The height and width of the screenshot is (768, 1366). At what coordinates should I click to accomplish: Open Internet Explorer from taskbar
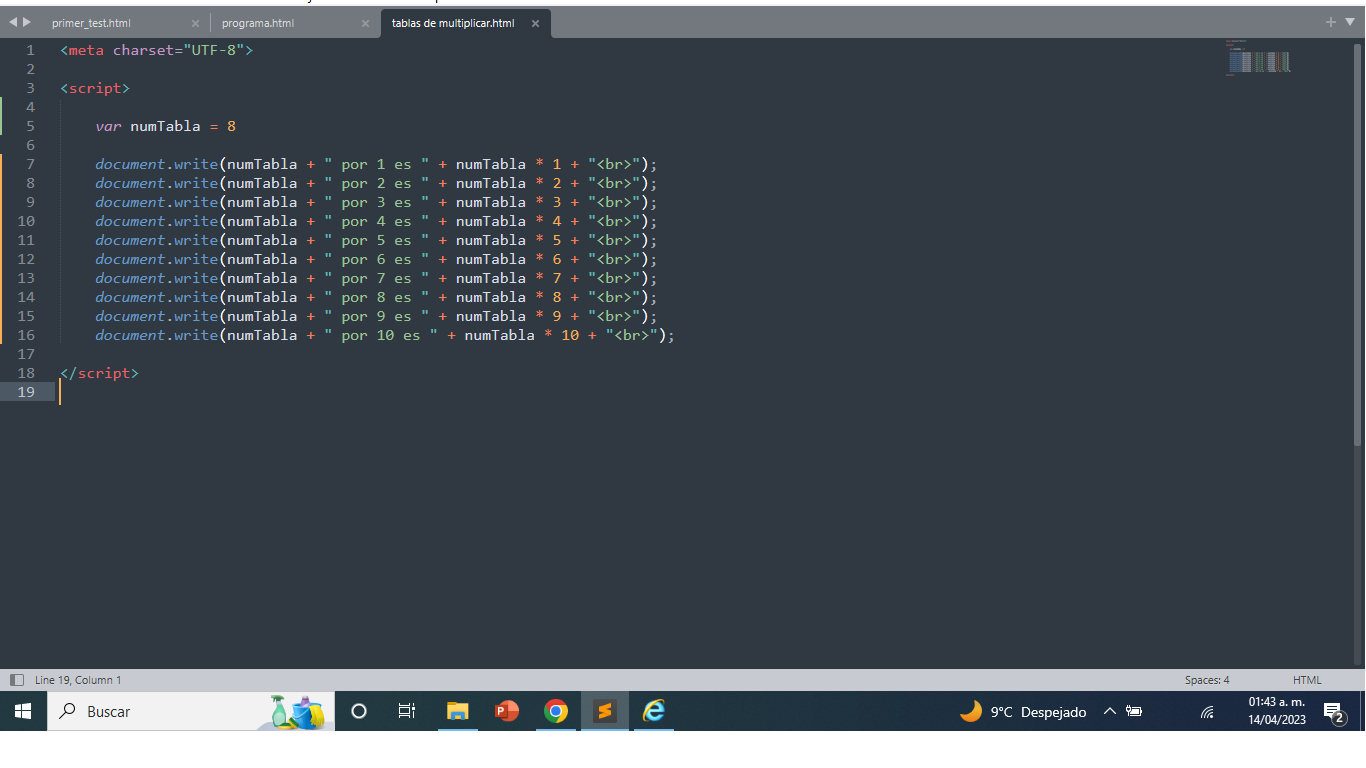click(x=654, y=711)
